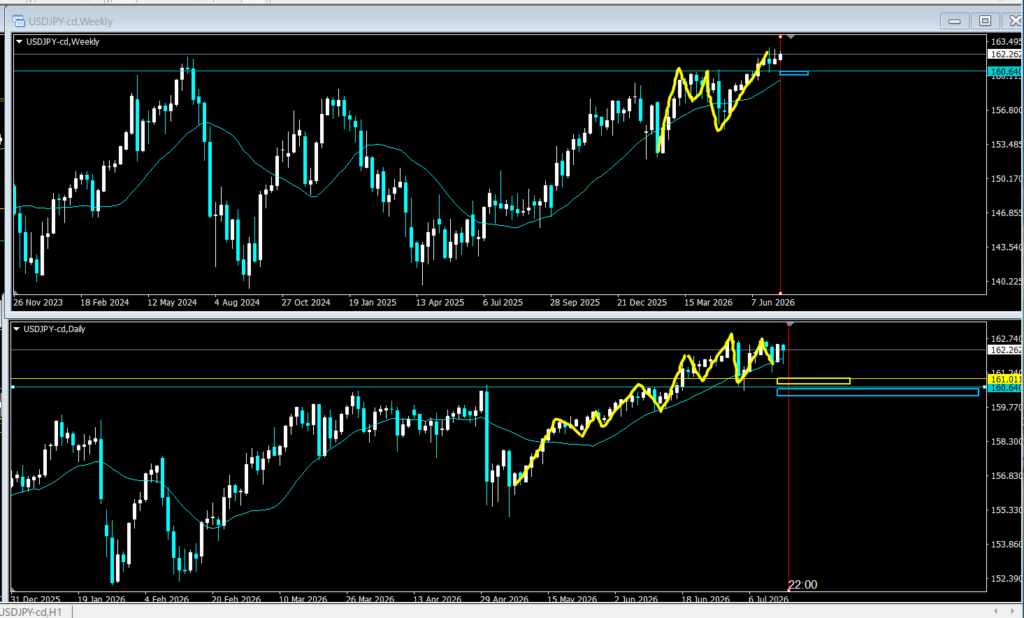
Task: Click the 146.855 price on the Weekly scale
Action: 1006,213
